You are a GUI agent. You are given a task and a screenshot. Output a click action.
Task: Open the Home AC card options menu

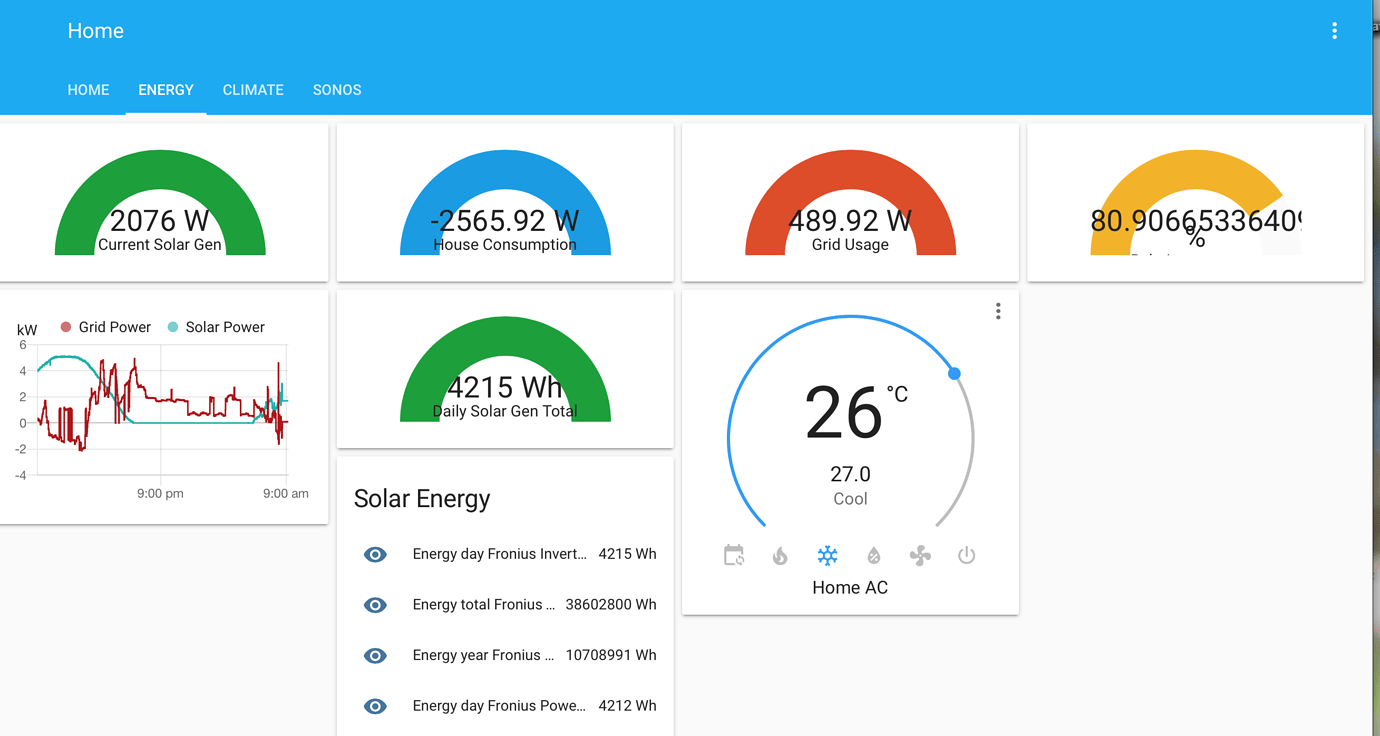(x=997, y=311)
